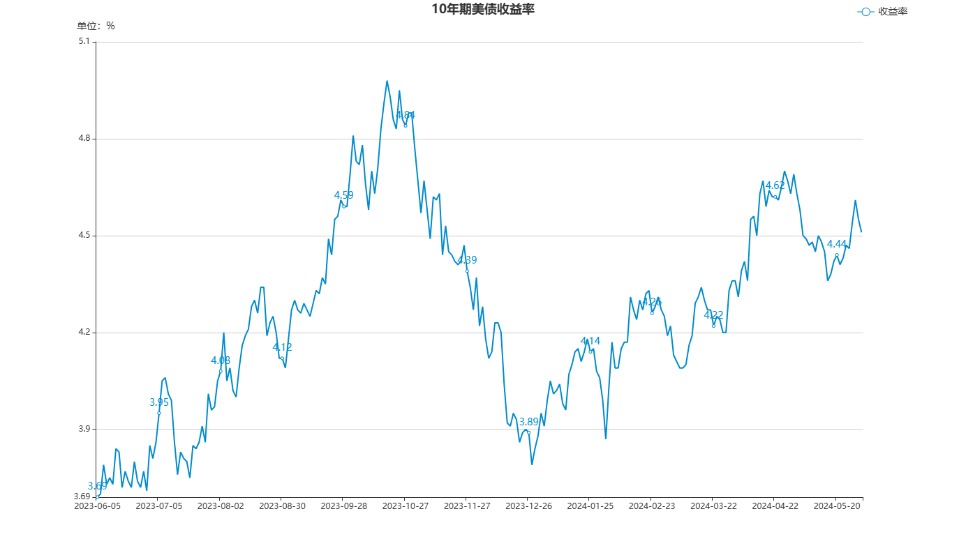Click the 4.14 data point label
Screen dimensions: 959x539
click(x=590, y=341)
